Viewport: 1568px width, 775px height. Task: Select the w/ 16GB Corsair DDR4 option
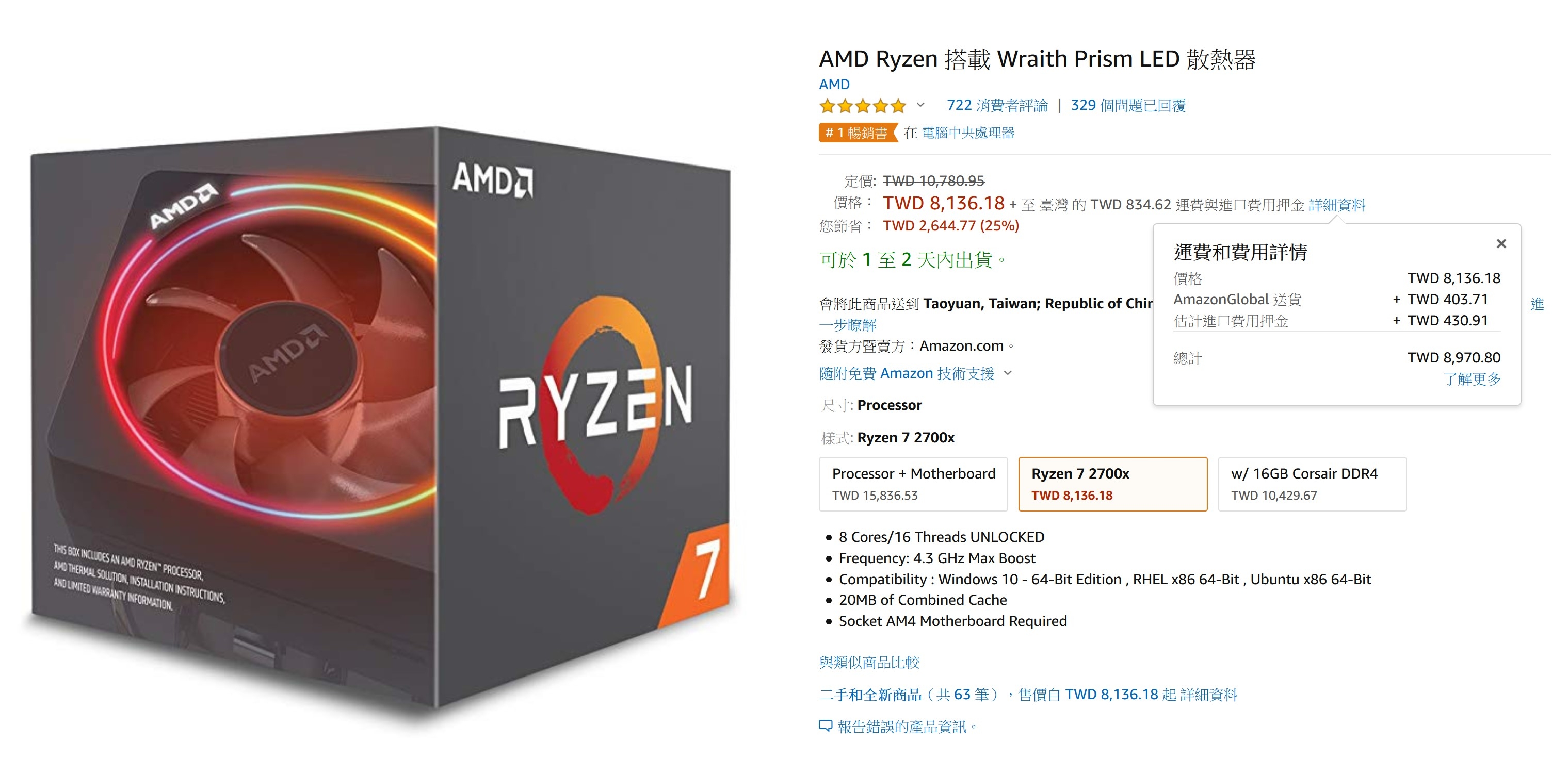point(1312,484)
